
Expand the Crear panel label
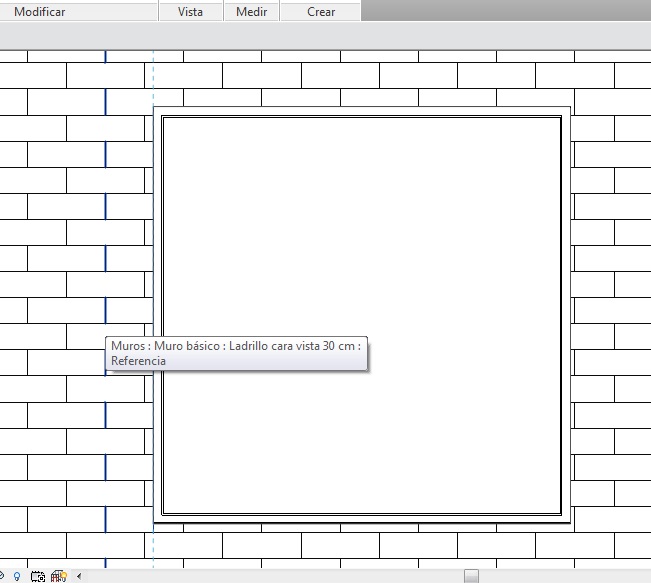pos(321,12)
